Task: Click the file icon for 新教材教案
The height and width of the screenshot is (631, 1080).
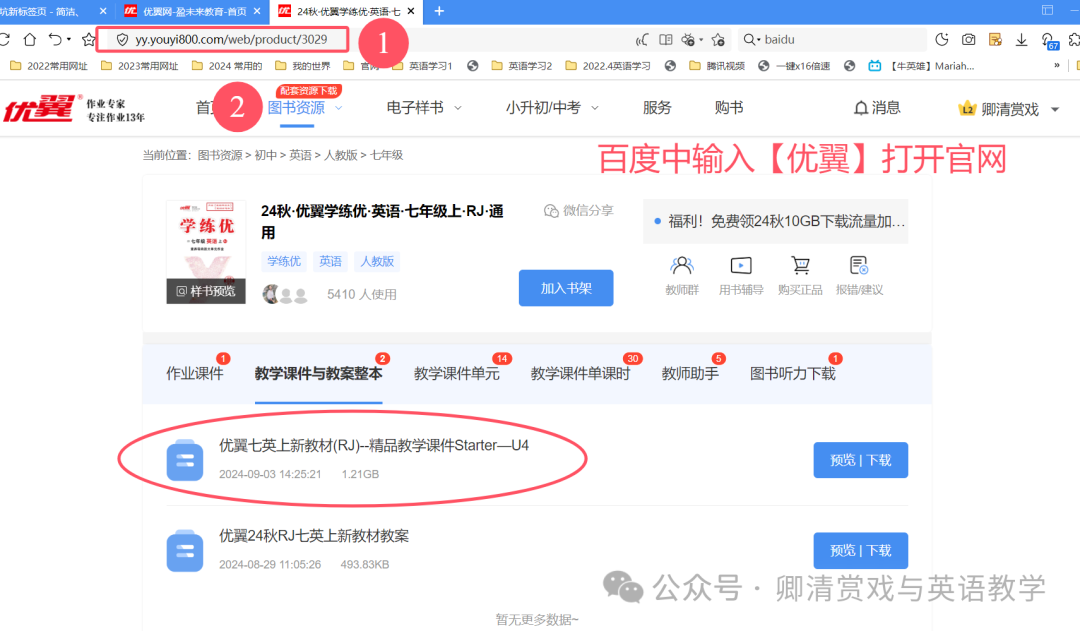Action: 185,550
